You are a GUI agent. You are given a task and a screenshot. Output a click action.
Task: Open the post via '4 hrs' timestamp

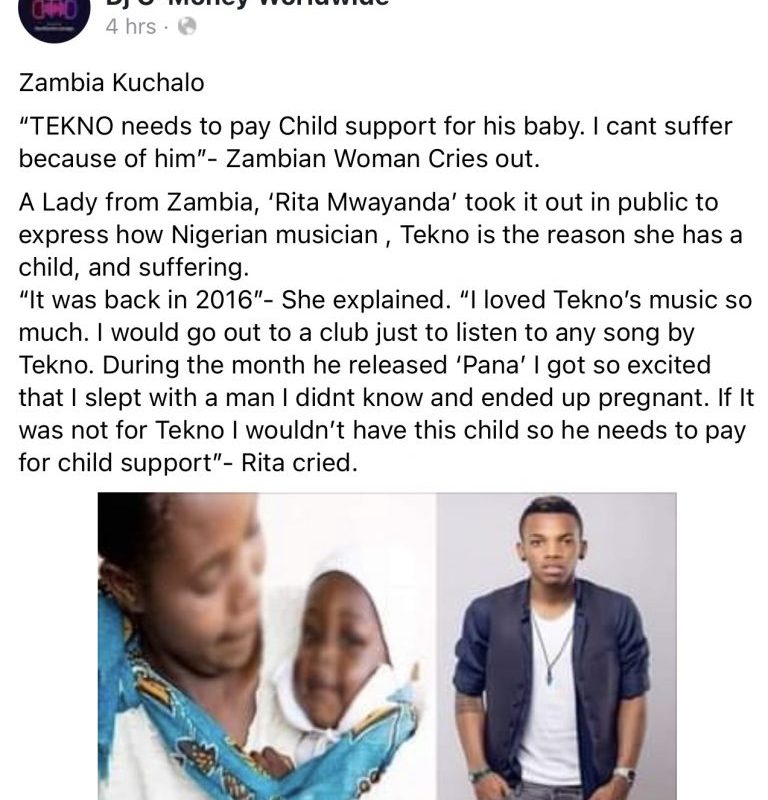pos(130,27)
